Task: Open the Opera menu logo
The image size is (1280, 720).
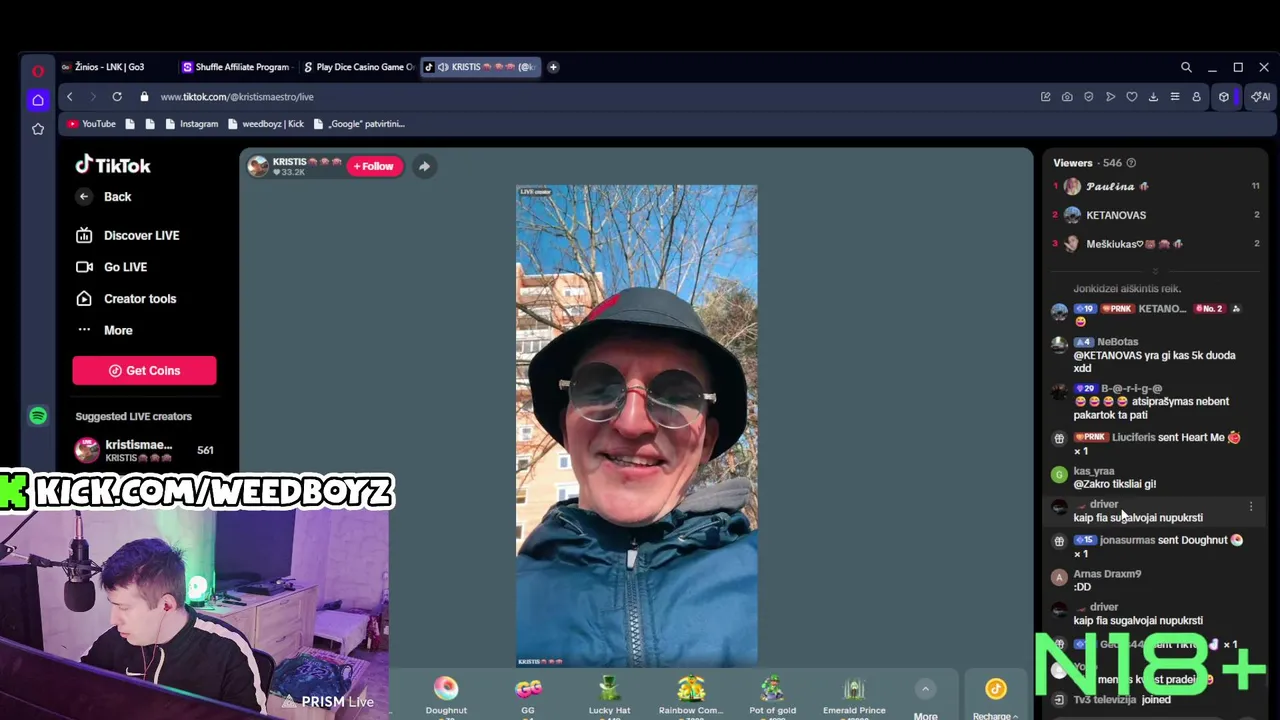Action: point(38,71)
